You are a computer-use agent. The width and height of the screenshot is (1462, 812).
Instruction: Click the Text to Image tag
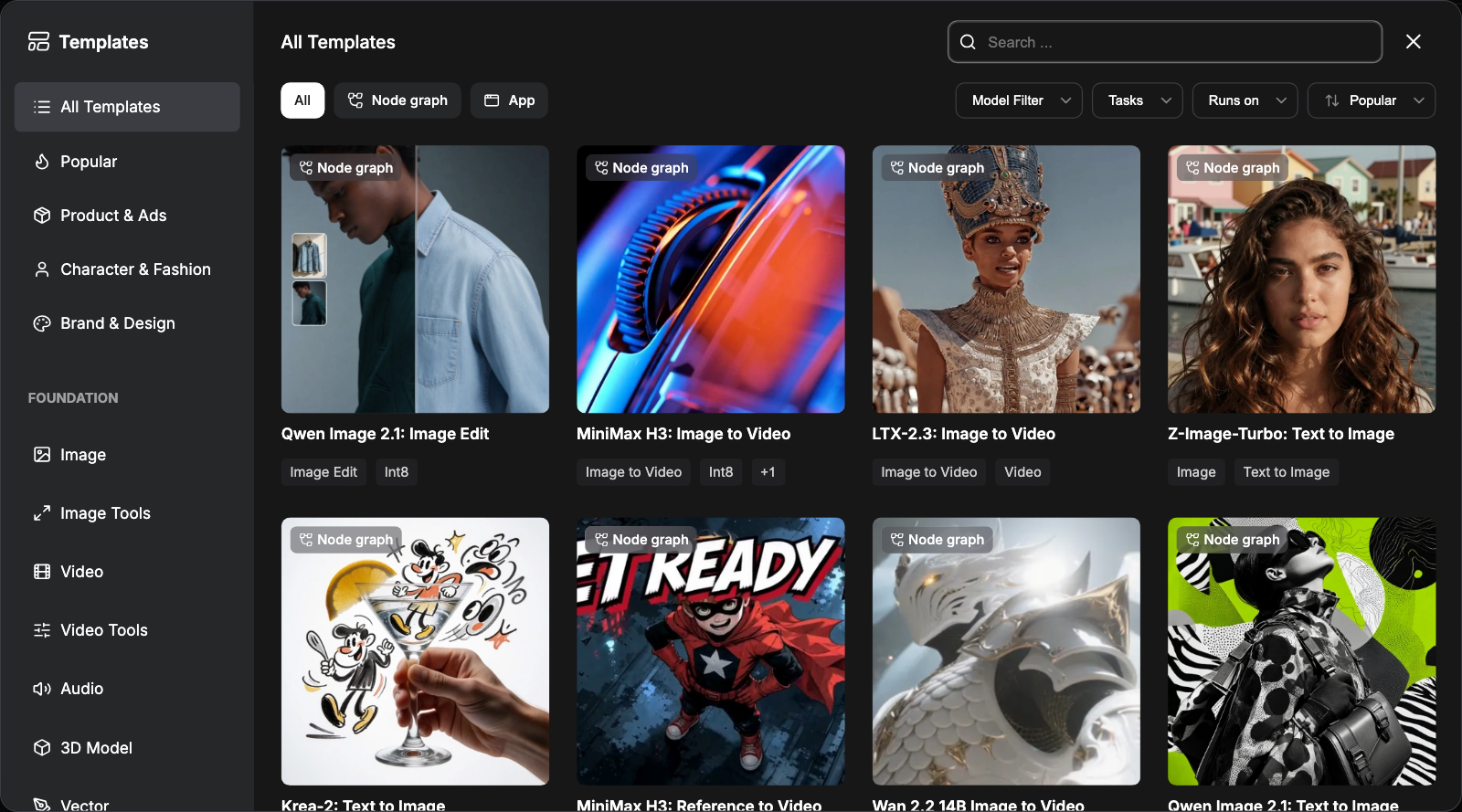pos(1287,472)
